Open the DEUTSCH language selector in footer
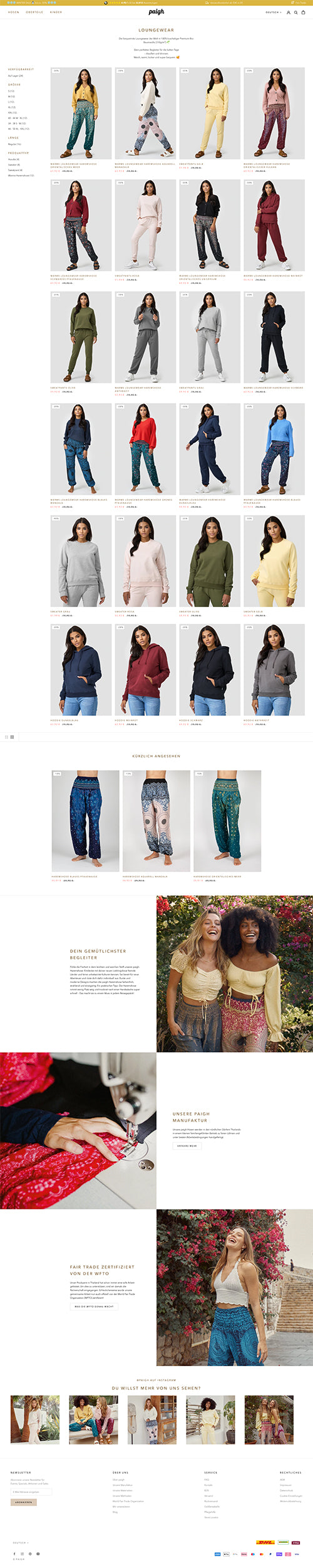Screen dimensions: 313x1568 [21, 1542]
